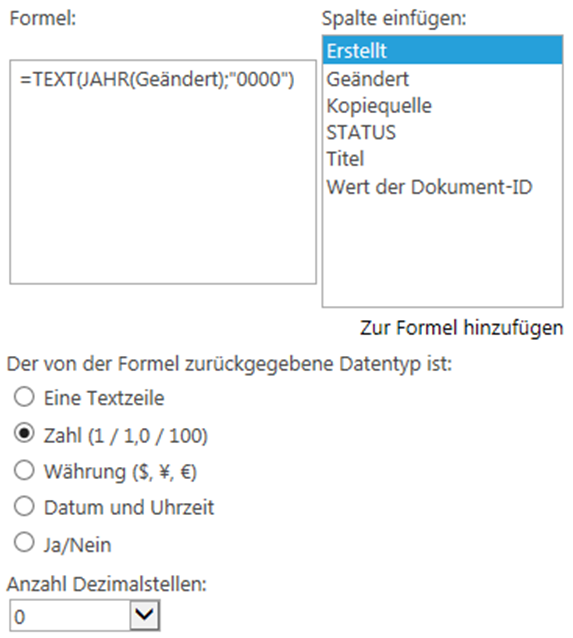Click Zur Formel hinzufügen link
This screenshot has width=573, height=638.
click(x=461, y=328)
